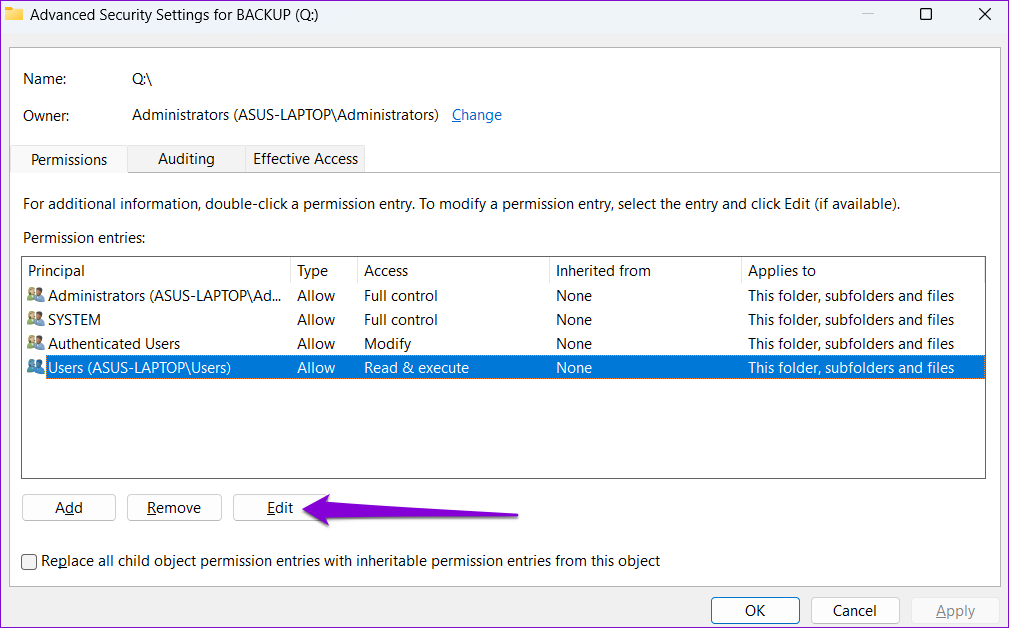Enable Replace all child object permission entries checkbox

coord(29,562)
